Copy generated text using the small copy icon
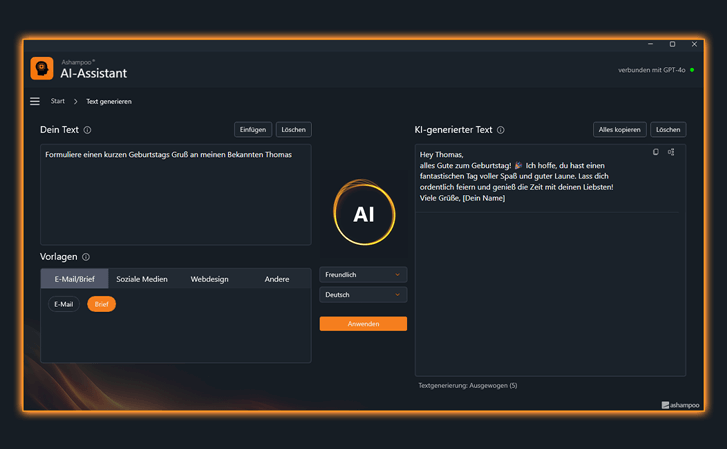727x449 pixels. [x=656, y=153]
